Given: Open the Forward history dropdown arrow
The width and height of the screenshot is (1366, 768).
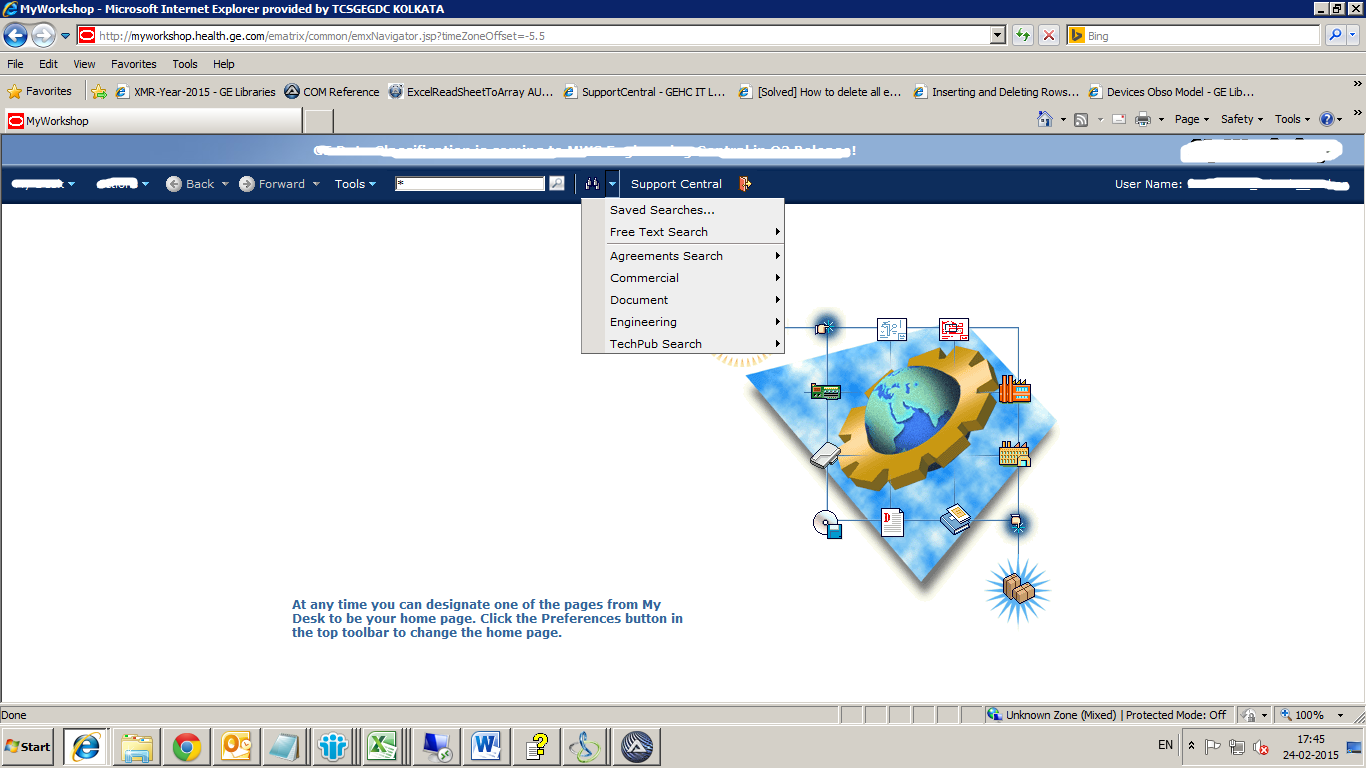Looking at the screenshot, I should pos(316,184).
